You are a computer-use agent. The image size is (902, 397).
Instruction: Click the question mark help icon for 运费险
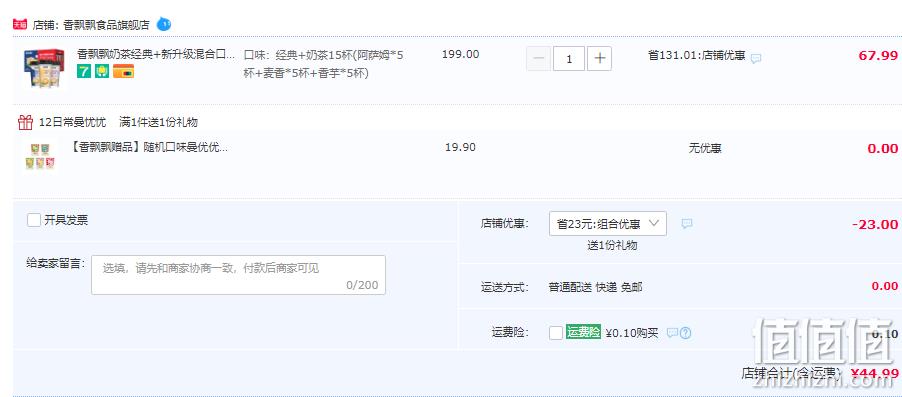685,333
